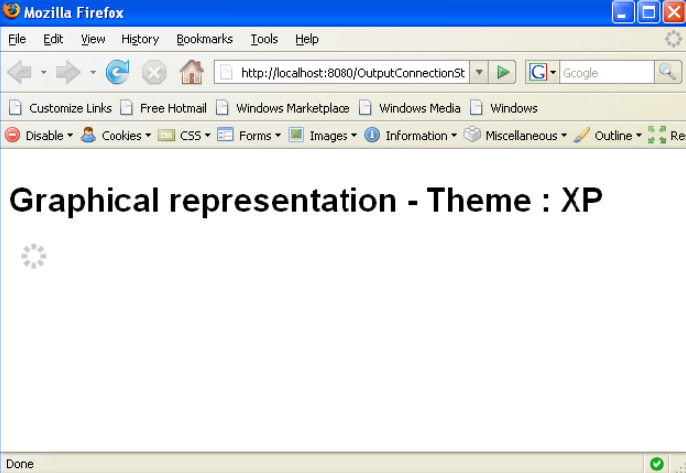Open the address bar history dropdown
Screen dimensions: 686x473
tap(478, 72)
